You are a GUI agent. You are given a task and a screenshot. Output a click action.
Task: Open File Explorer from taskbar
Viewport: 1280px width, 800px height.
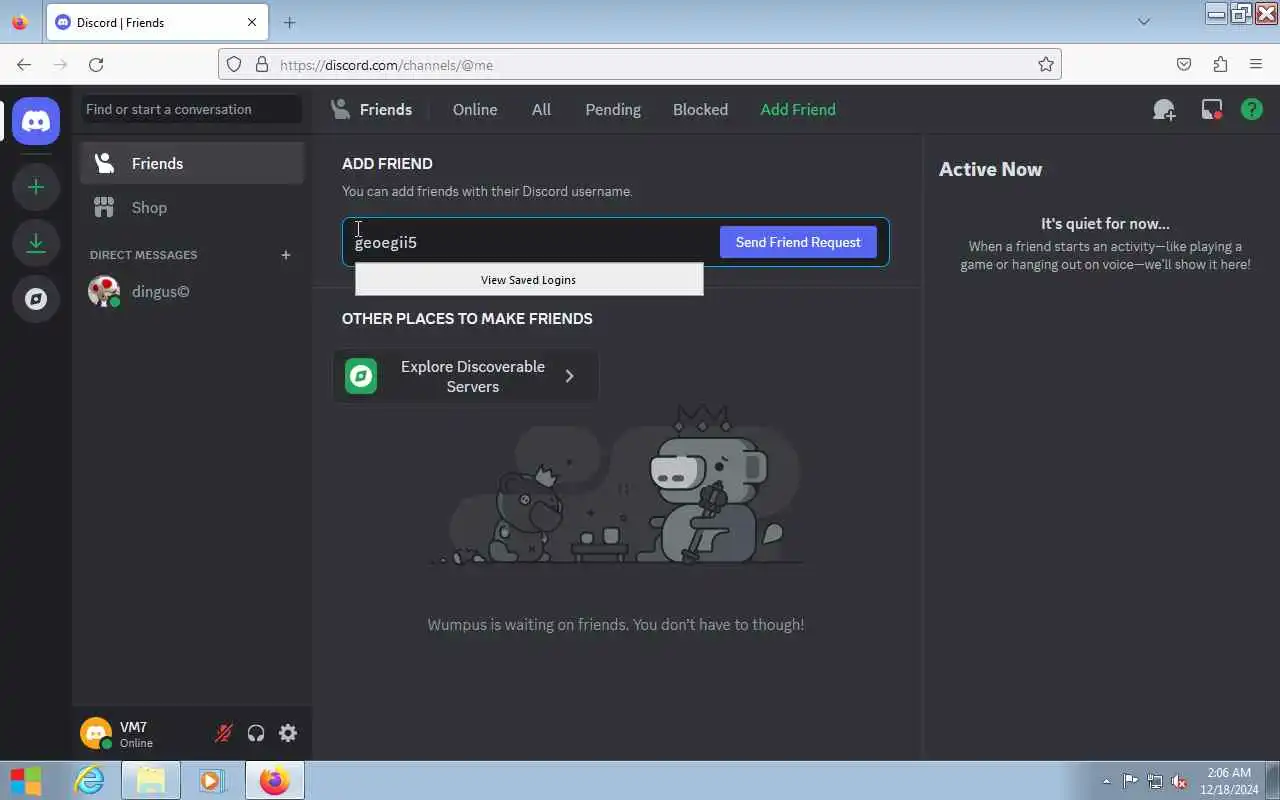coord(151,780)
